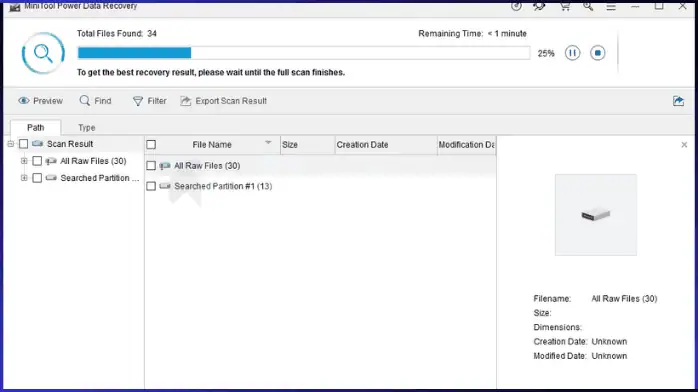698x392 pixels.
Task: Click the Remaining Time text
Action: point(472,33)
